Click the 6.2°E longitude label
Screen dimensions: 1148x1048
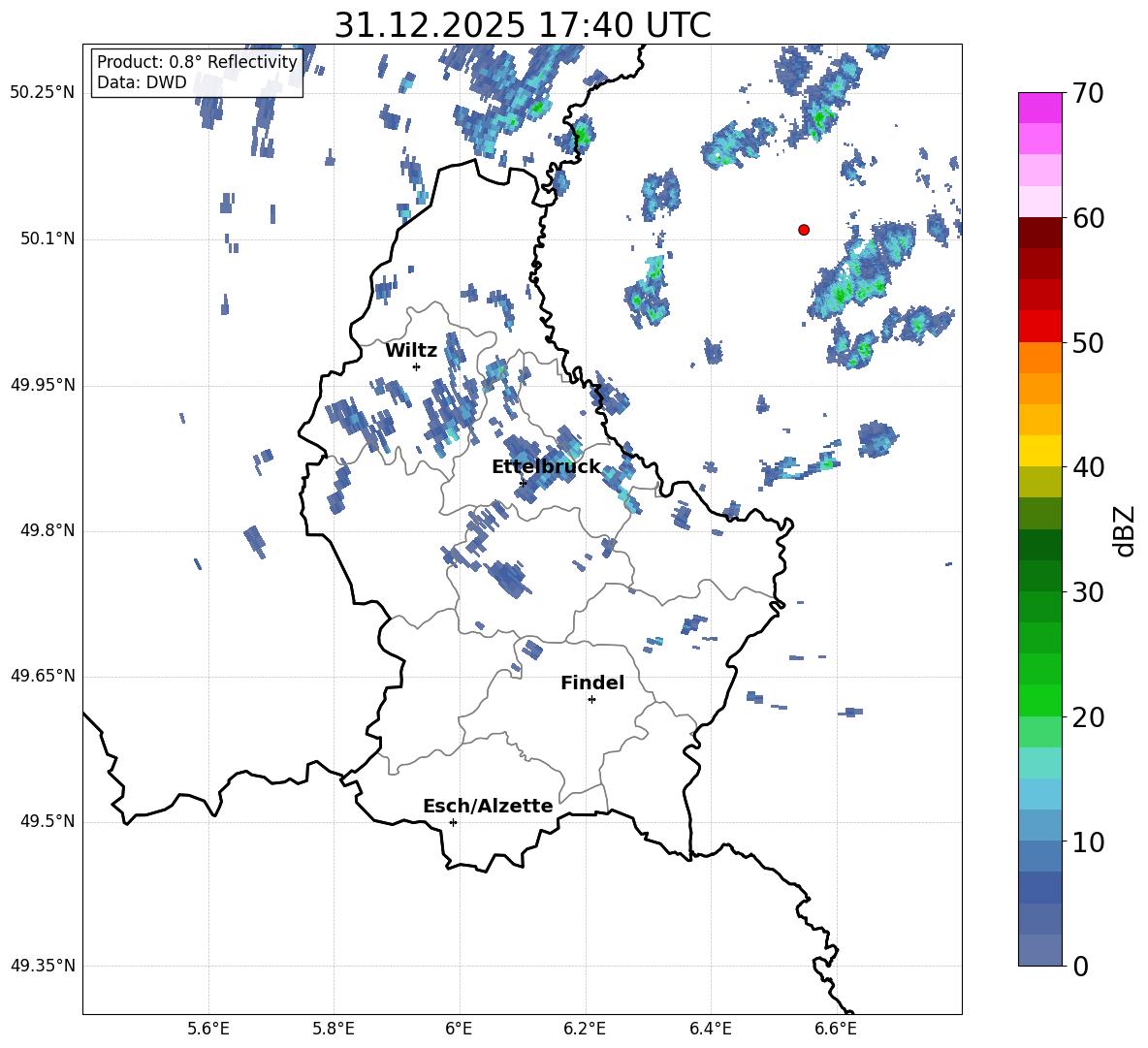pyautogui.click(x=585, y=1029)
